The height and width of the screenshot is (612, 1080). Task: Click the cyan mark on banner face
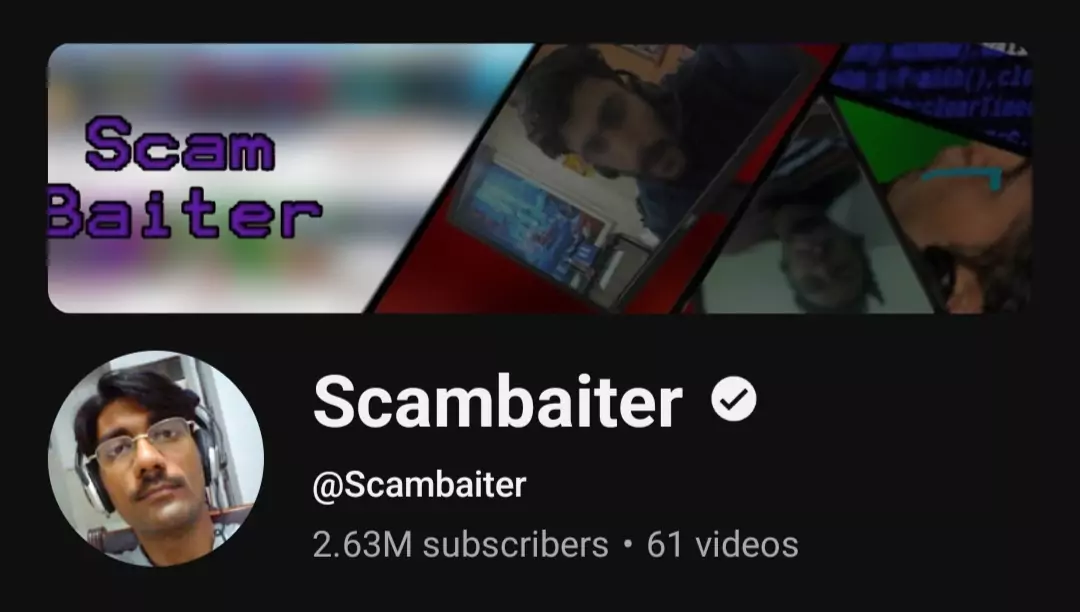tap(962, 176)
